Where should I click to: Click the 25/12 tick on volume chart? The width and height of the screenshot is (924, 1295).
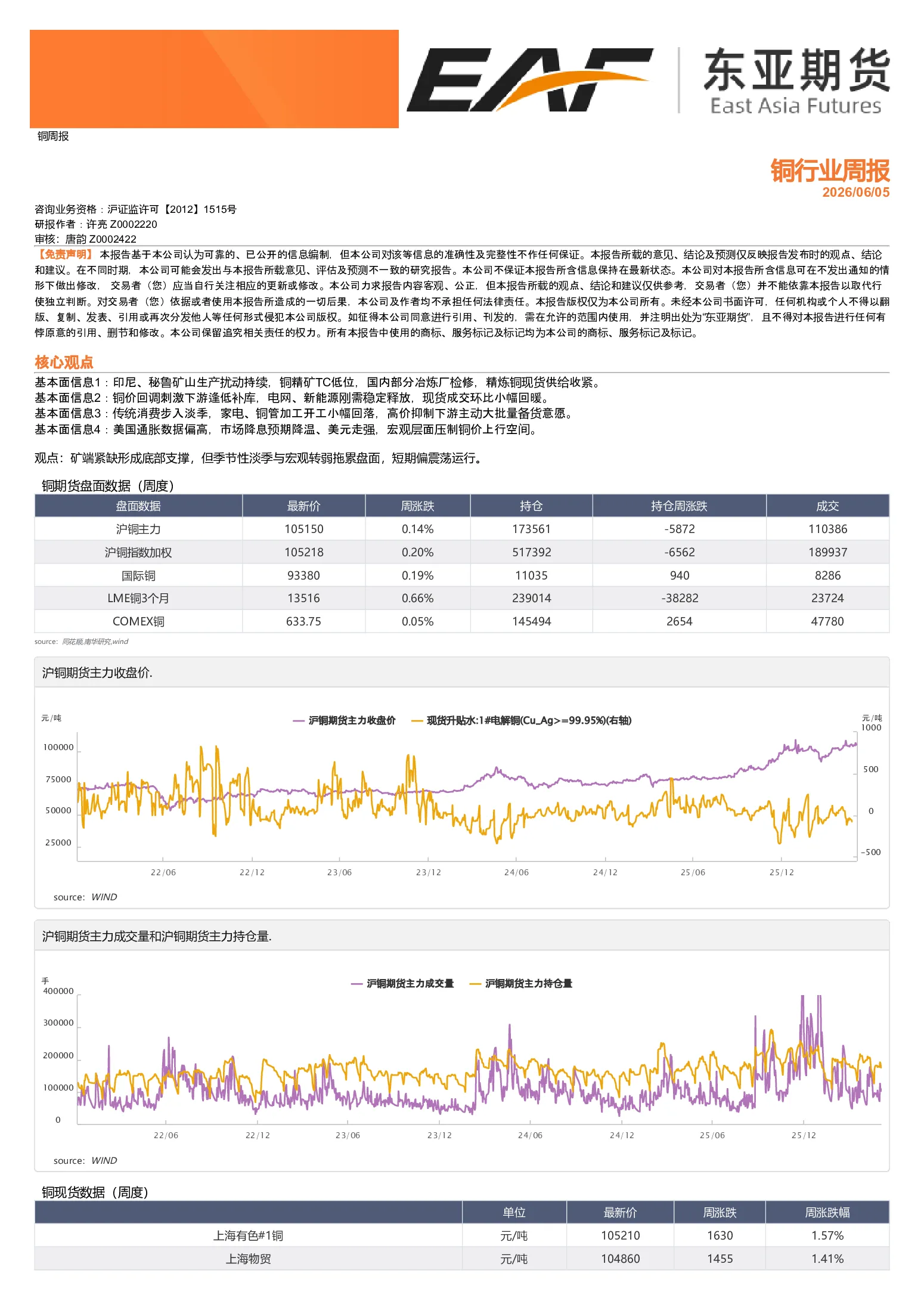tap(804, 1135)
